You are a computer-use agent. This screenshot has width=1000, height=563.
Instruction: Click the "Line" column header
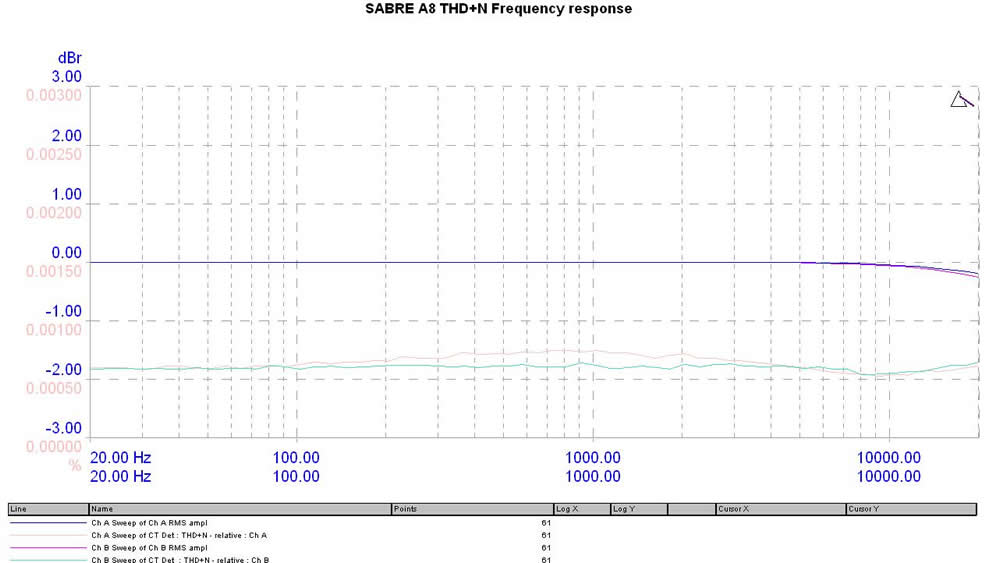[48, 509]
